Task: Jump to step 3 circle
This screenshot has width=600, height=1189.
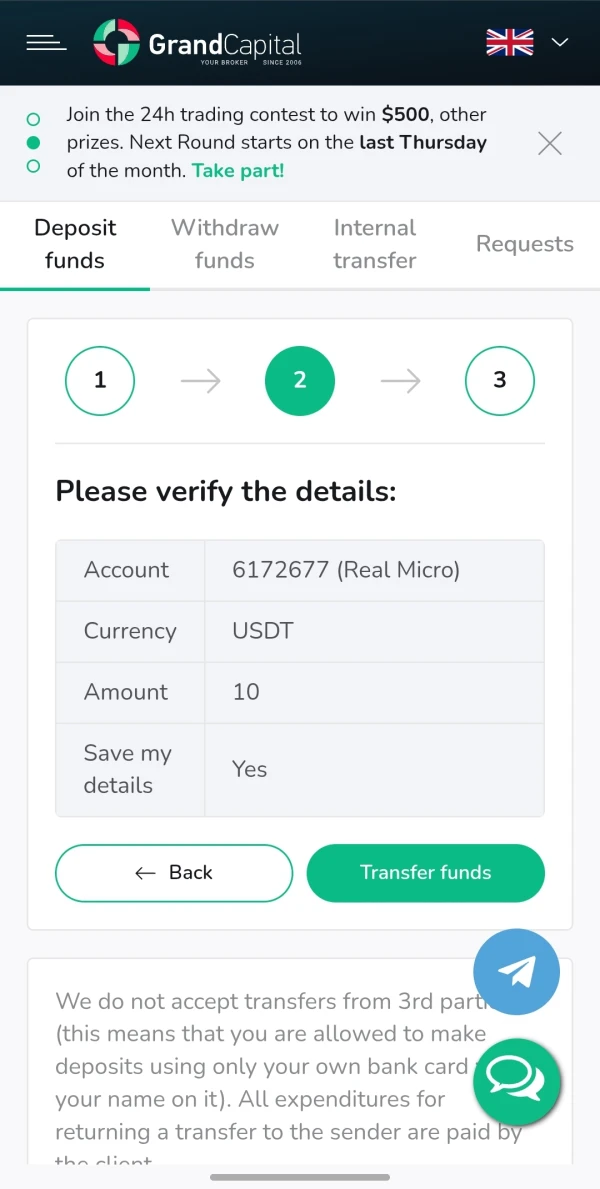Action: (500, 380)
